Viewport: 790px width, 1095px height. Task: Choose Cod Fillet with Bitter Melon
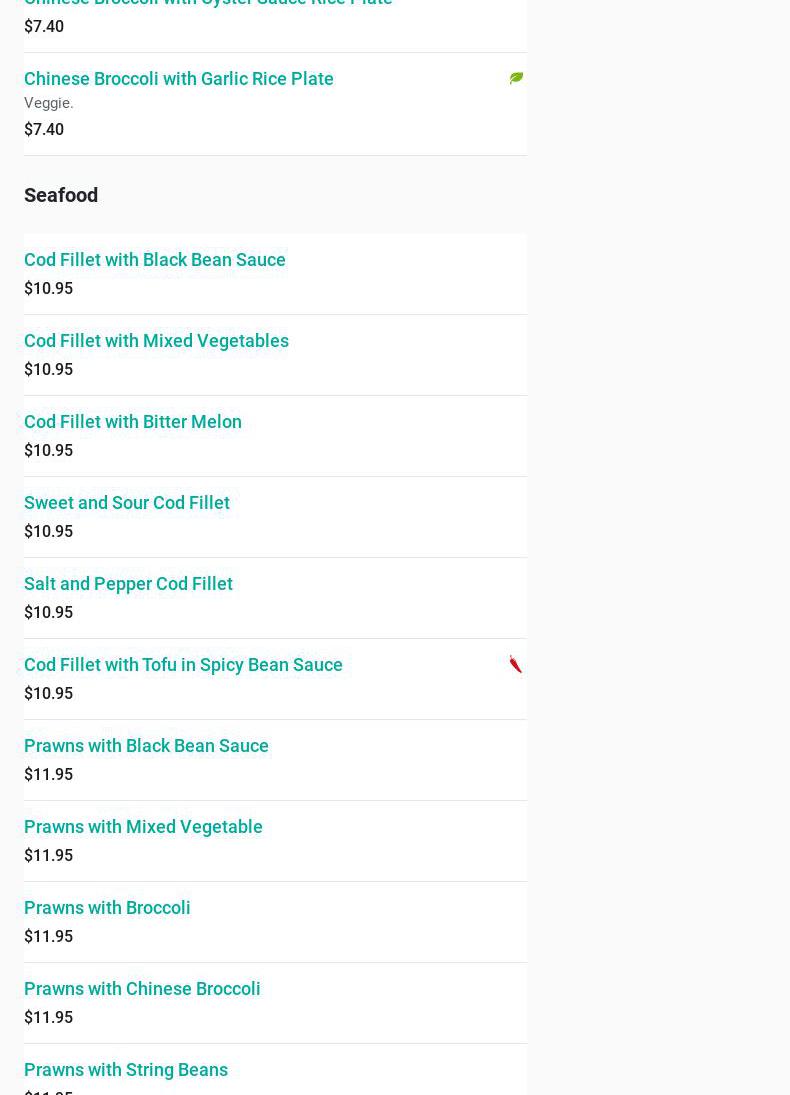[133, 422]
